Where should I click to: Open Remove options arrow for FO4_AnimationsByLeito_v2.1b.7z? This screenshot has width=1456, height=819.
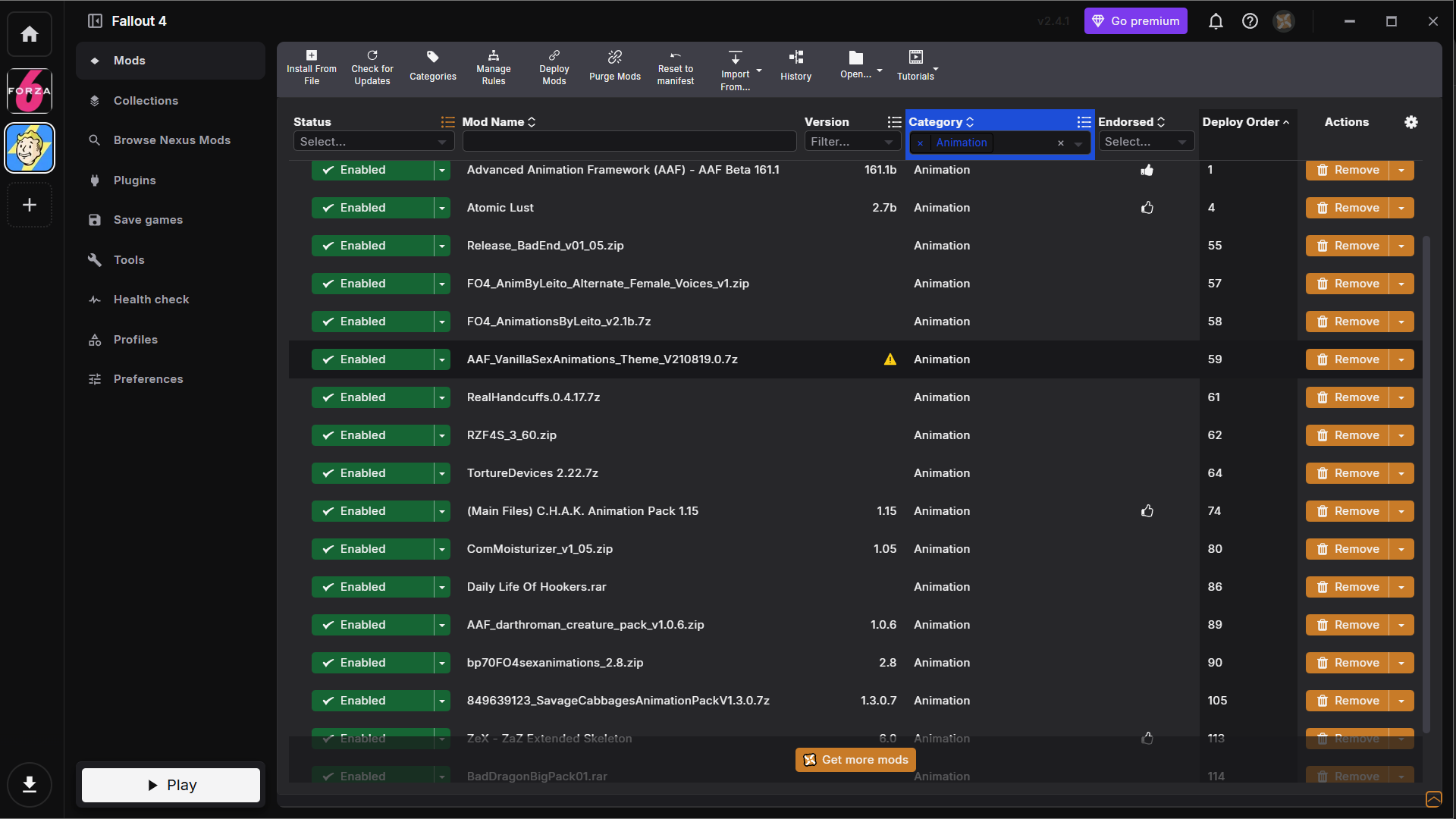pos(1401,322)
